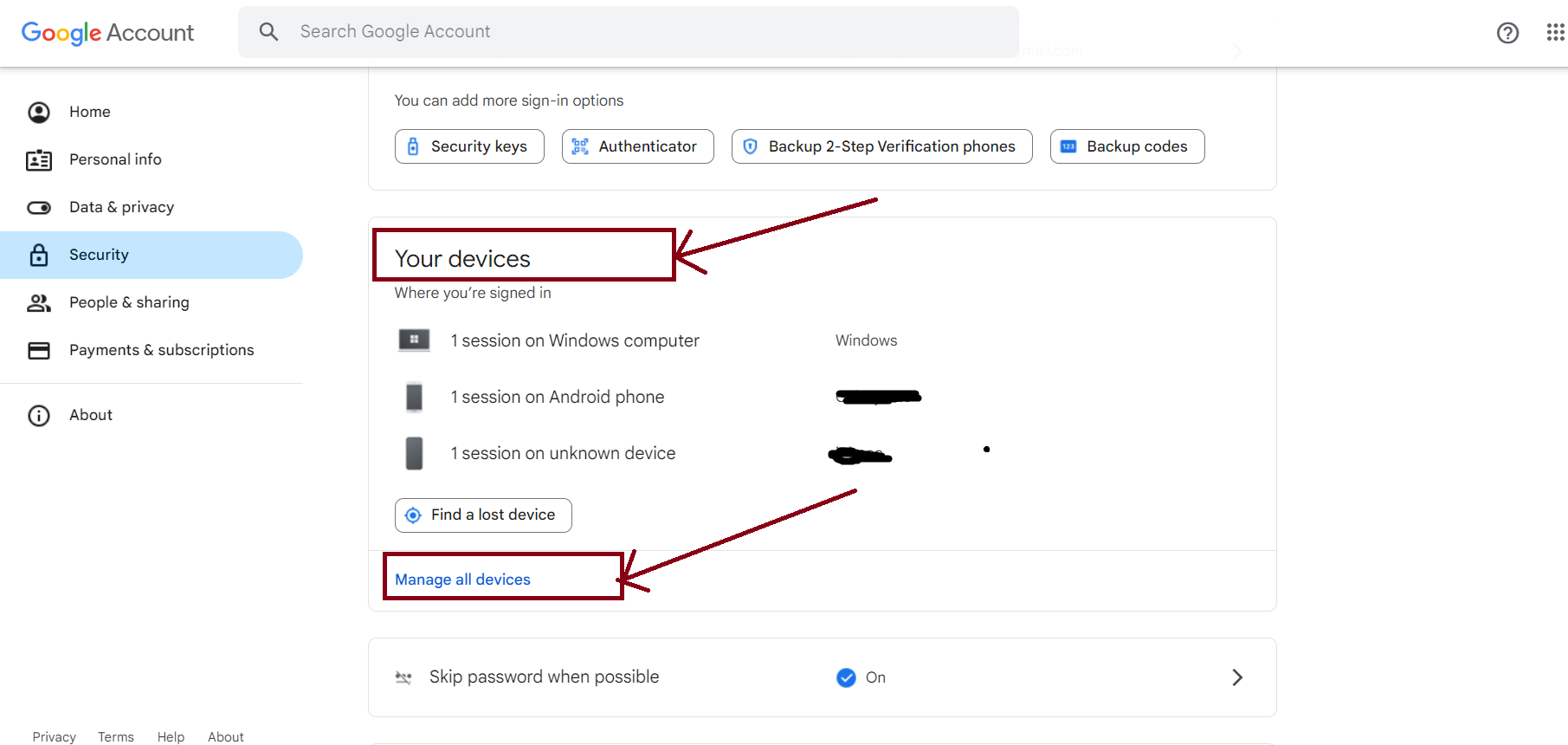1568x745 pixels.
Task: Click the Google apps grid icon
Action: (x=1555, y=33)
